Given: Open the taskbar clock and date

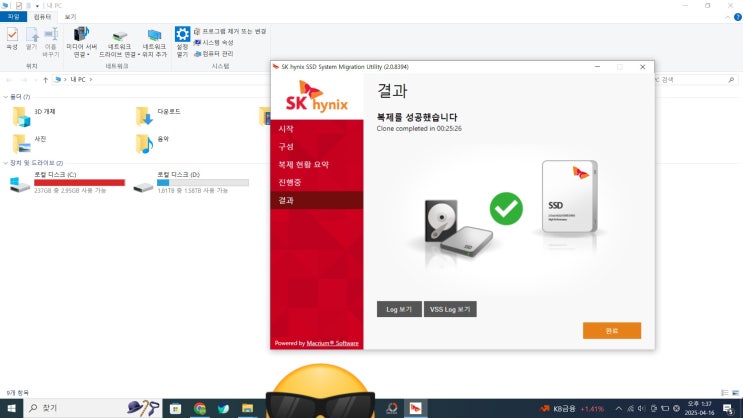Looking at the screenshot, I should click(x=699, y=409).
